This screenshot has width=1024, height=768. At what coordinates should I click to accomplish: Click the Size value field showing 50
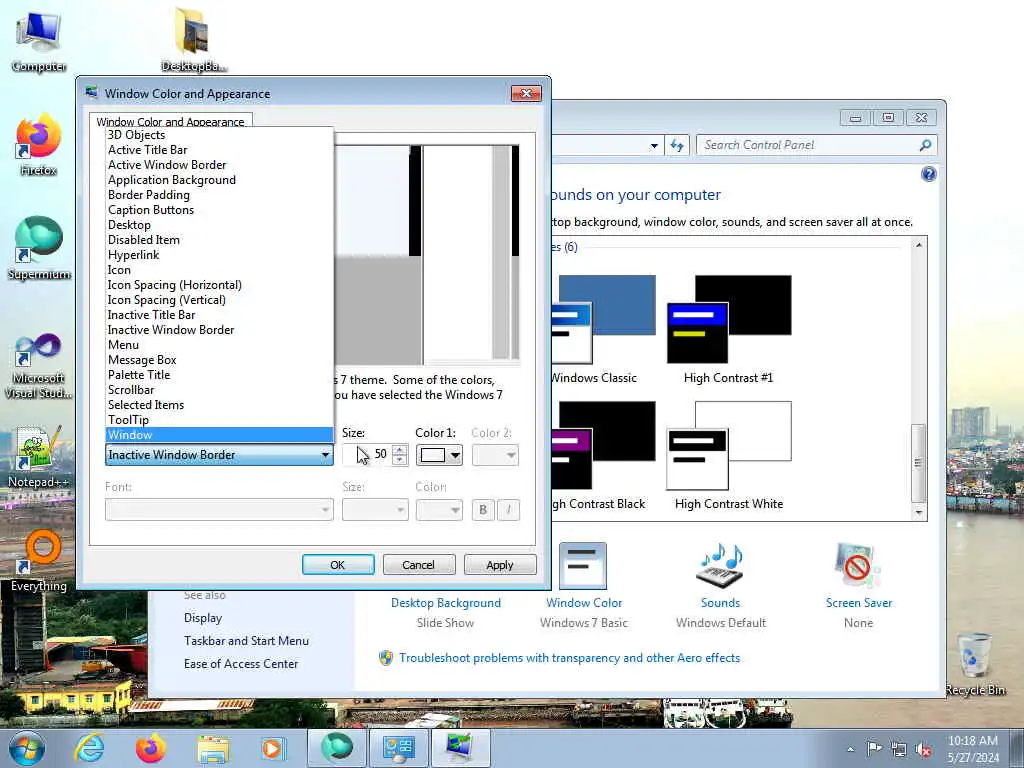368,455
